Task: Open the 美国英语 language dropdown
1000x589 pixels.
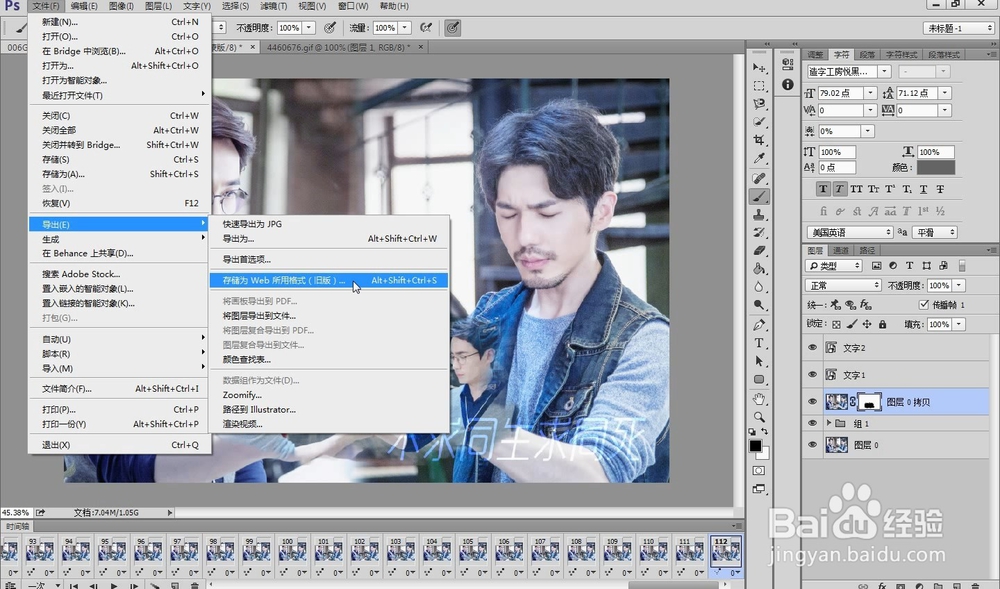Action: tap(849, 233)
